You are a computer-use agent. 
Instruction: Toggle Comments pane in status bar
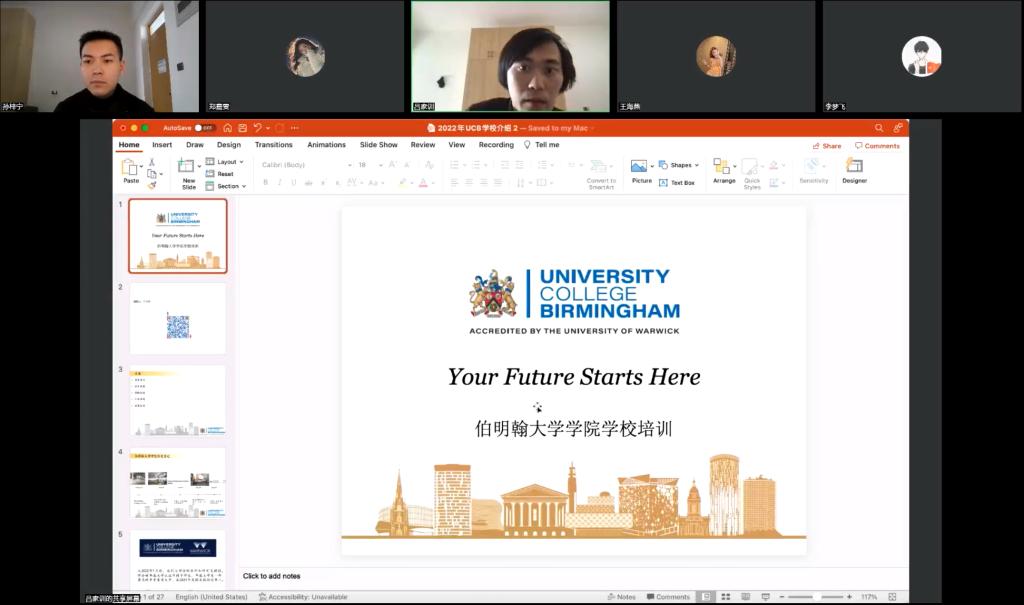pos(668,597)
